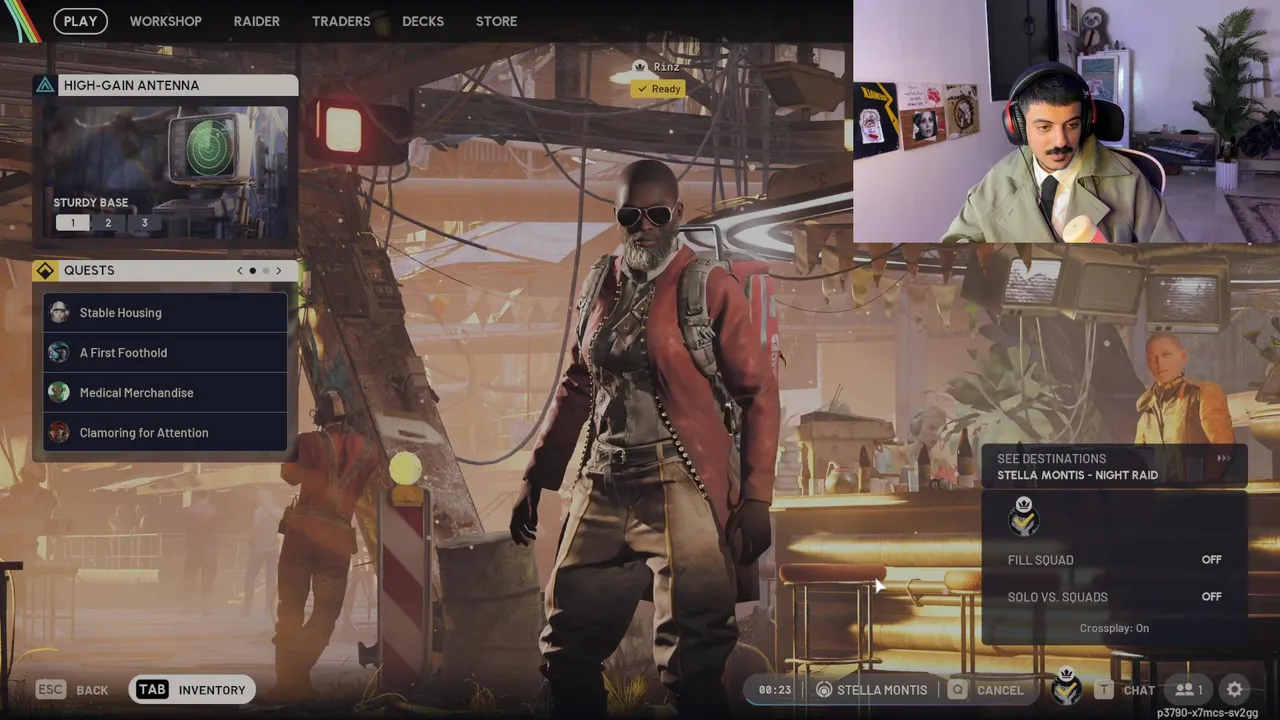Open the settings gear icon
This screenshot has width=1280, height=720.
point(1235,690)
